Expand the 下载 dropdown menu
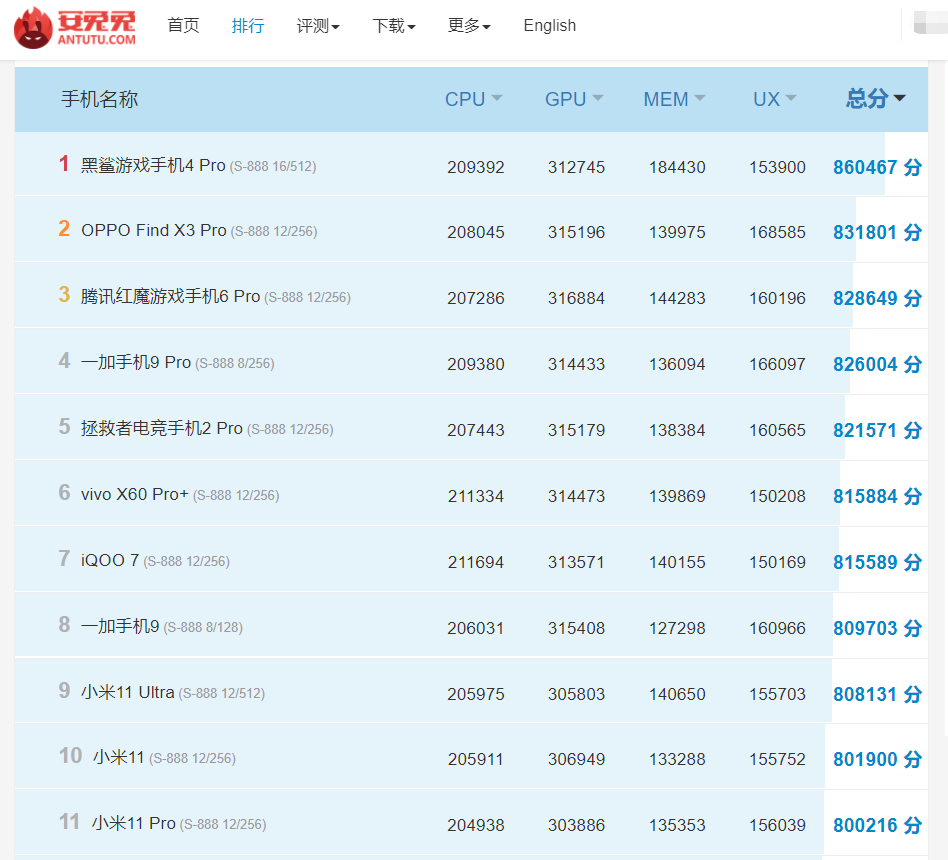Image resolution: width=948 pixels, height=860 pixels. 394,25
